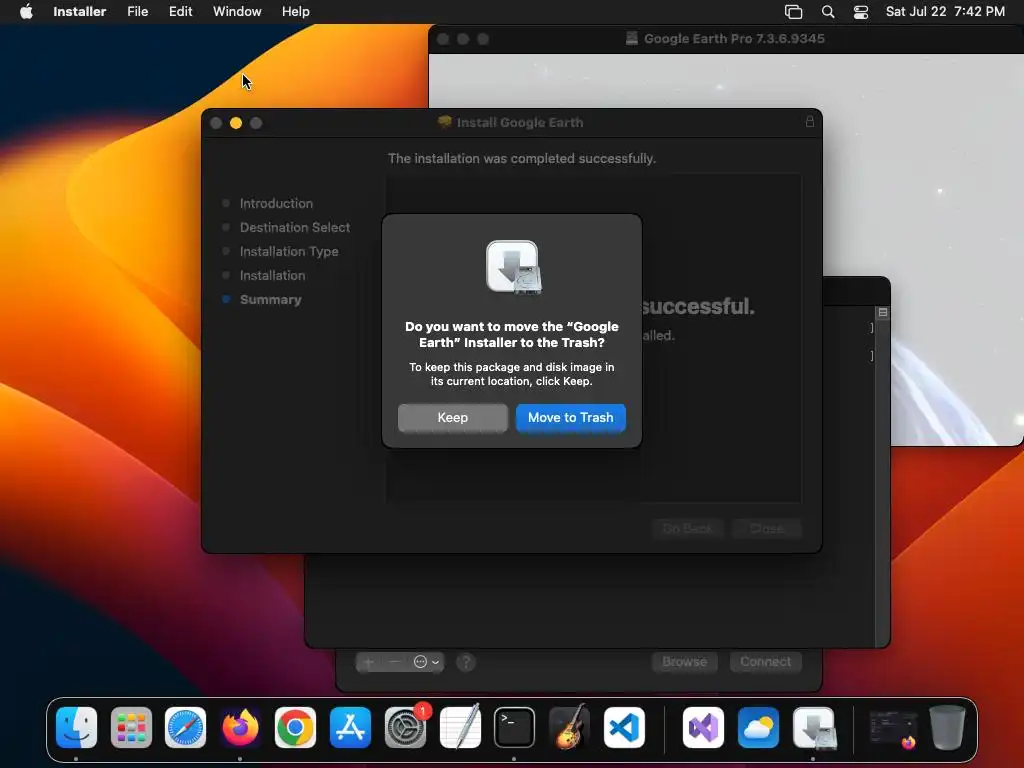Open Control Center in menu bar
The height and width of the screenshot is (768, 1024).
pos(861,12)
